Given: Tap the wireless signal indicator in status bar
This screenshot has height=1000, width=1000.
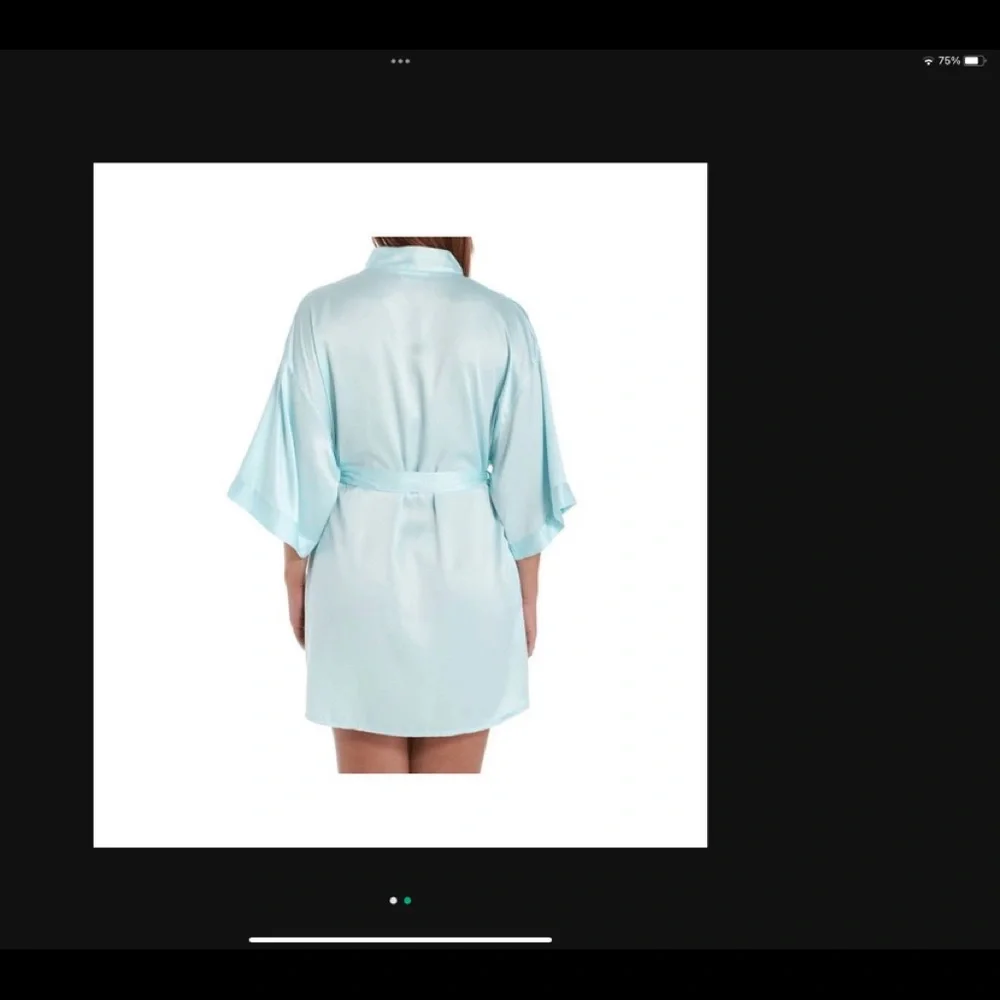Looking at the screenshot, I should (929, 61).
